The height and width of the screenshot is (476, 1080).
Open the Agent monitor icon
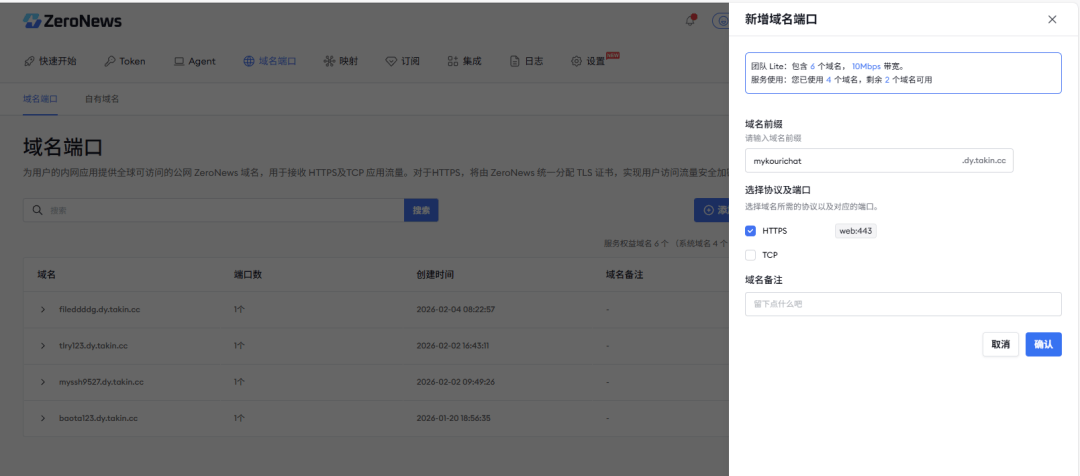tap(179, 61)
